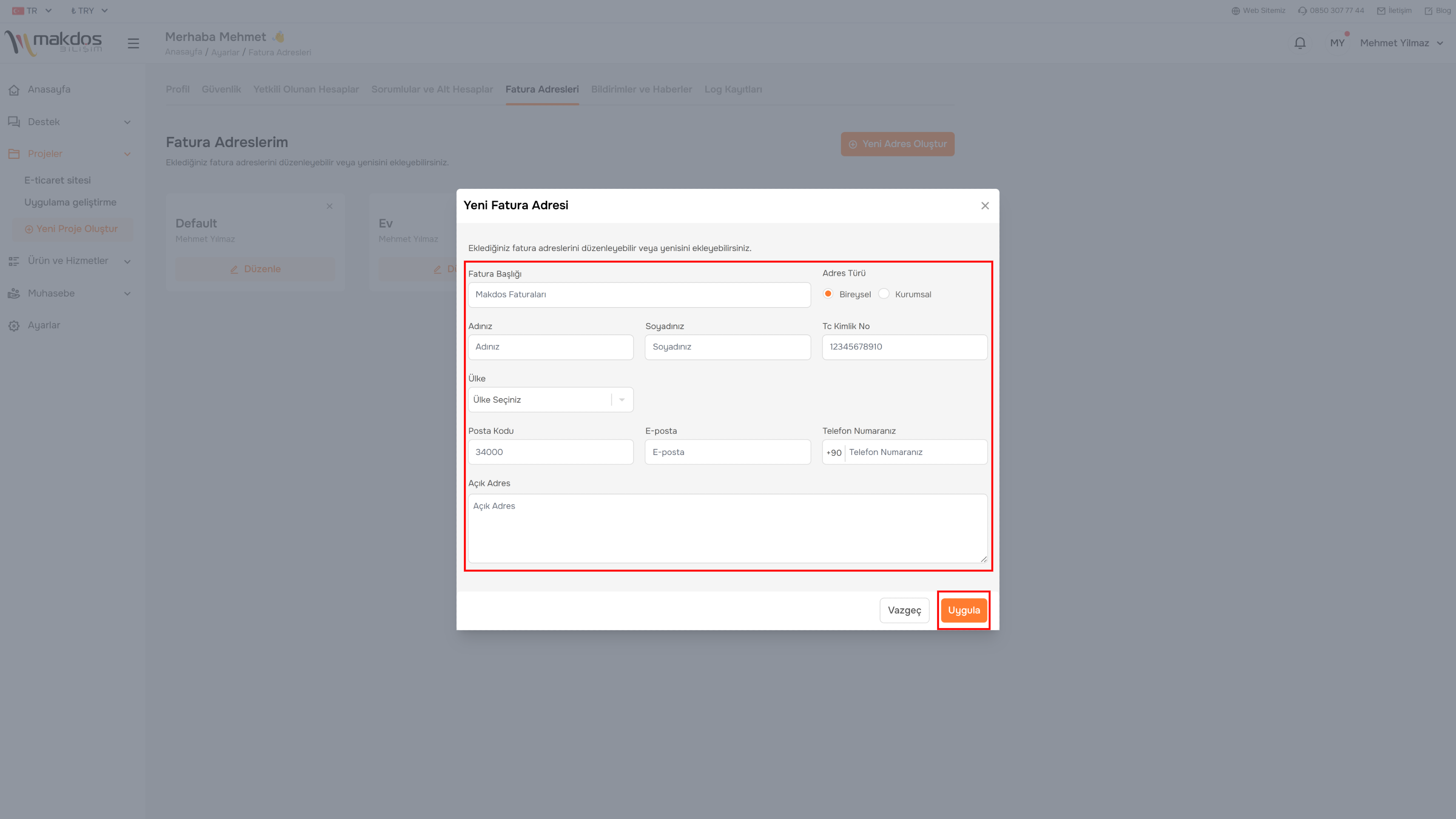Click into the Açık Adres text area
This screenshot has width=1456, height=819.
point(728,529)
